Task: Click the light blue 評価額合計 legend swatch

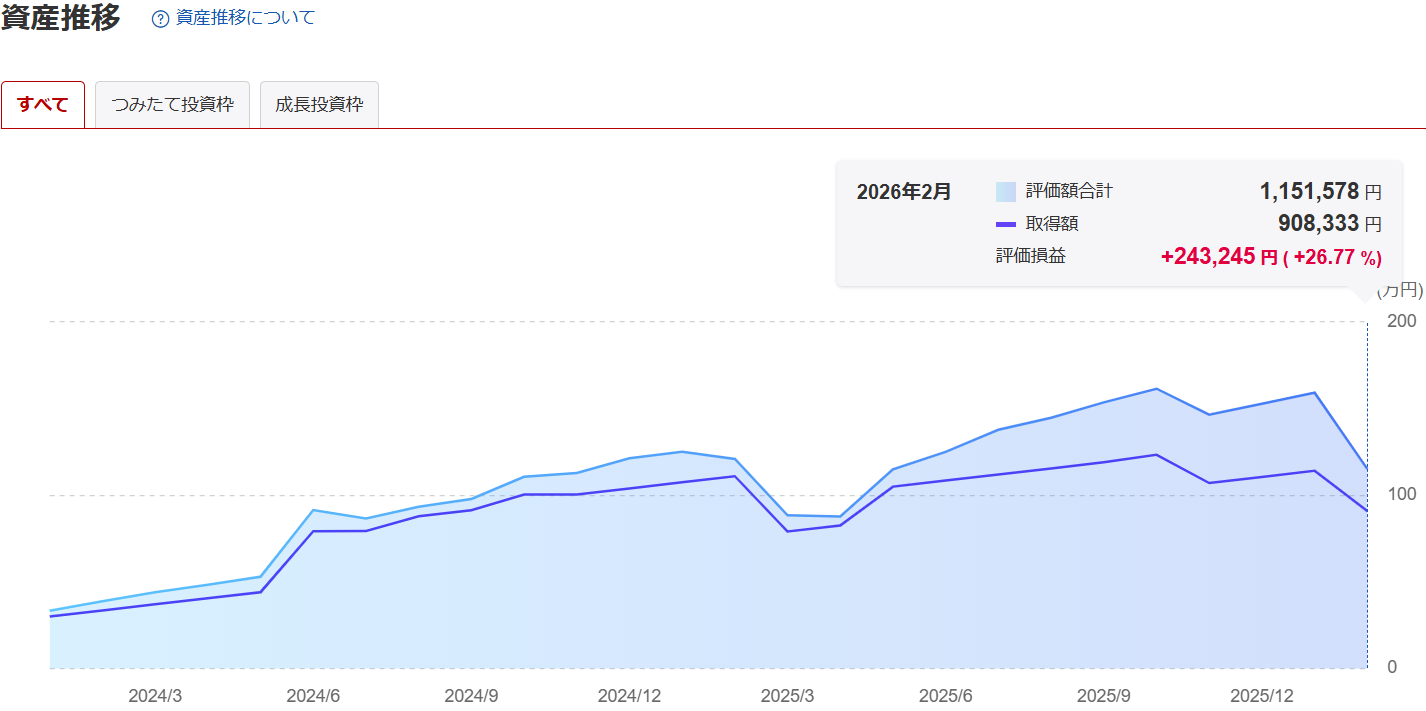Action: [x=1005, y=191]
